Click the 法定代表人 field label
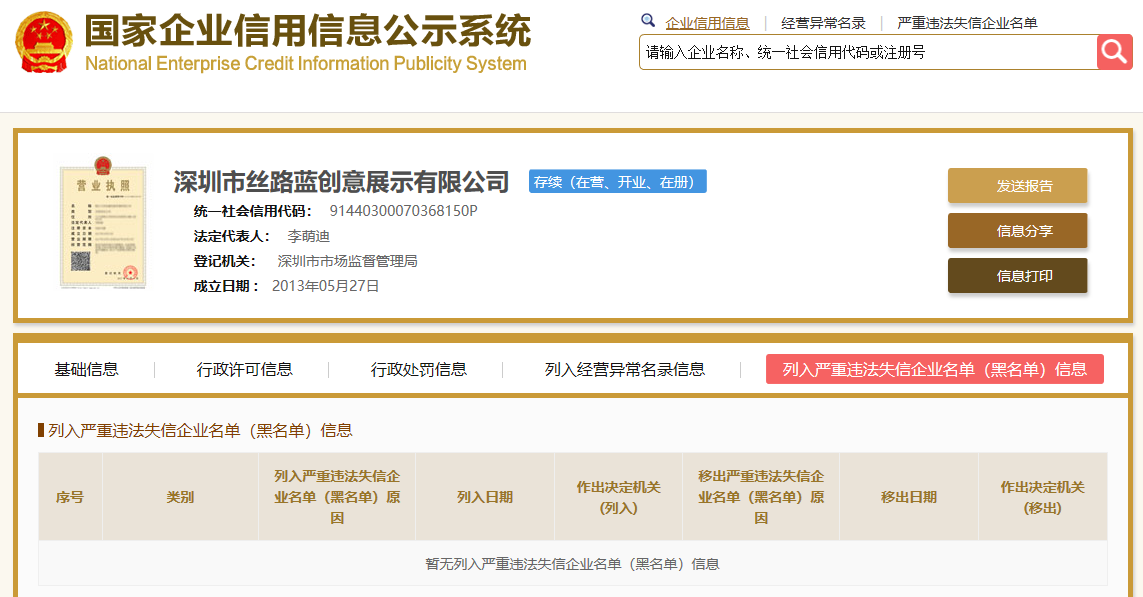The image size is (1143, 597). (231, 236)
